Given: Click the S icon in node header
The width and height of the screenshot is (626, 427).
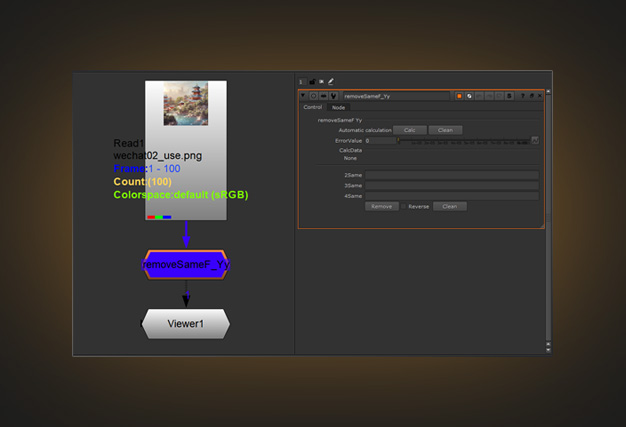Looking at the screenshot, I should [x=509, y=96].
